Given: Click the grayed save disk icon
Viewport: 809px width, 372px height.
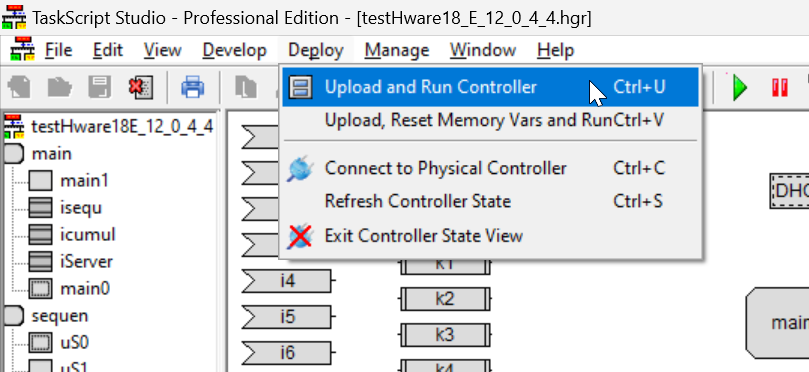Looking at the screenshot, I should point(100,87).
